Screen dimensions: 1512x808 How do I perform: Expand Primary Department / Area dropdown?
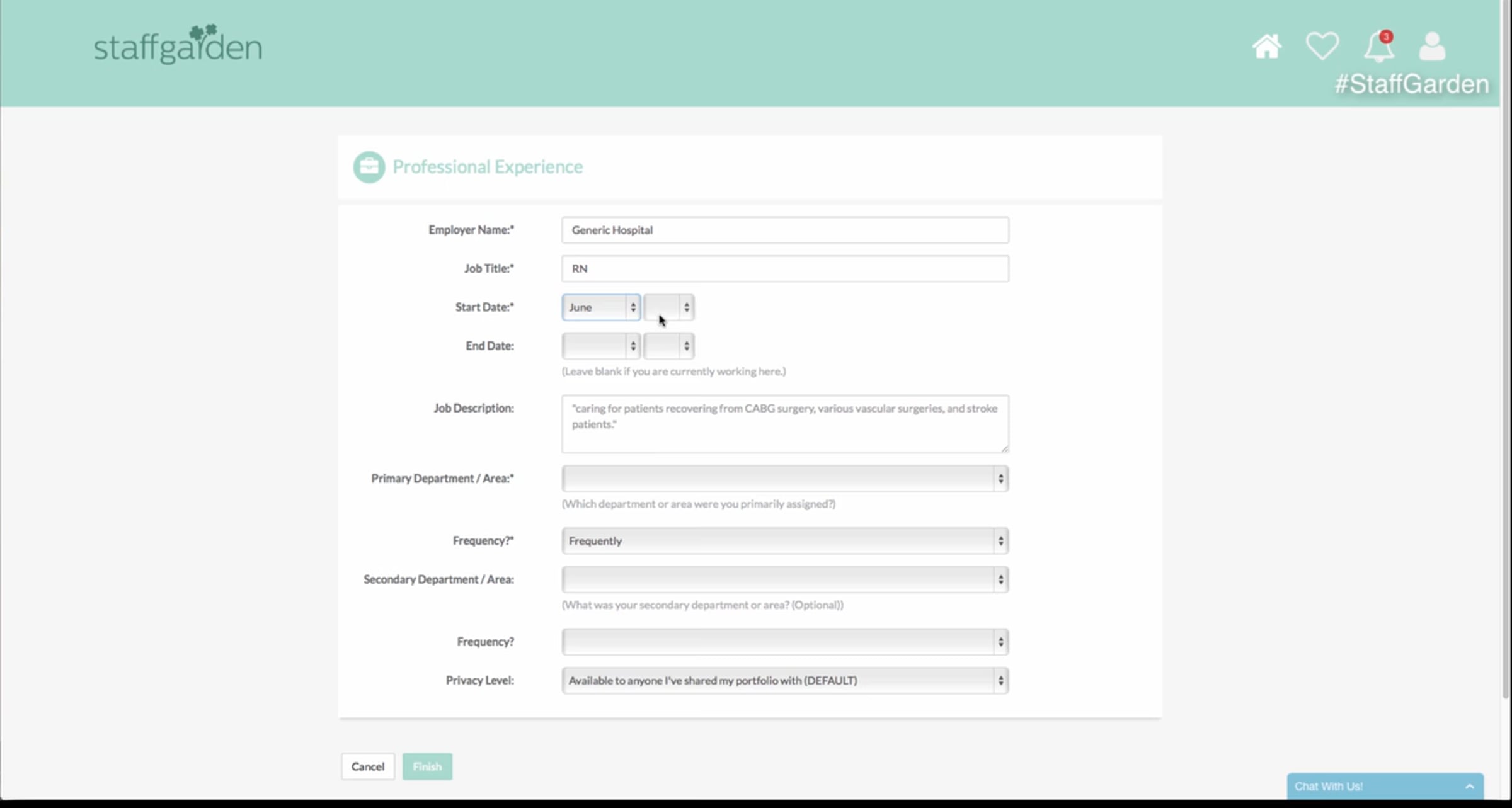click(784, 479)
